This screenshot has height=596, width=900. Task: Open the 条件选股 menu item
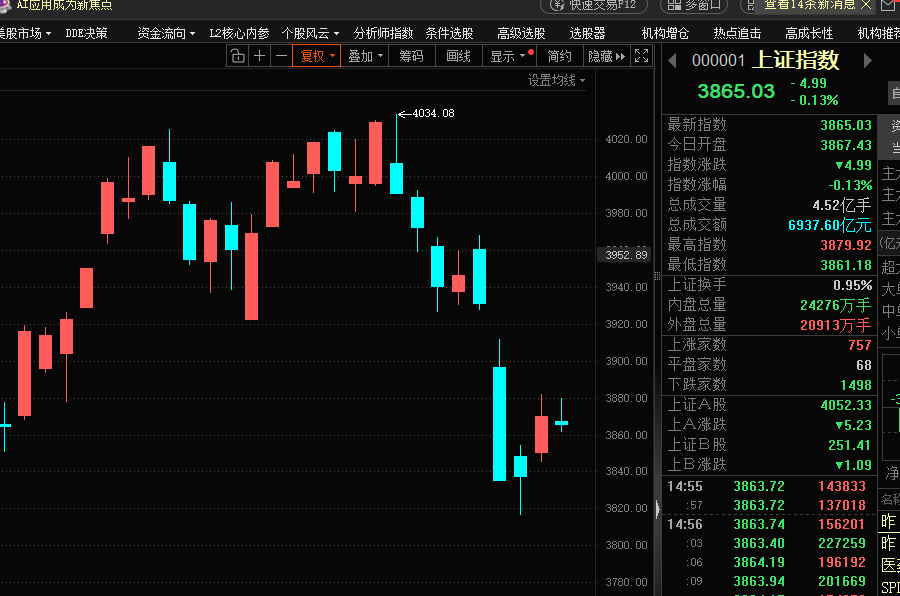[448, 33]
